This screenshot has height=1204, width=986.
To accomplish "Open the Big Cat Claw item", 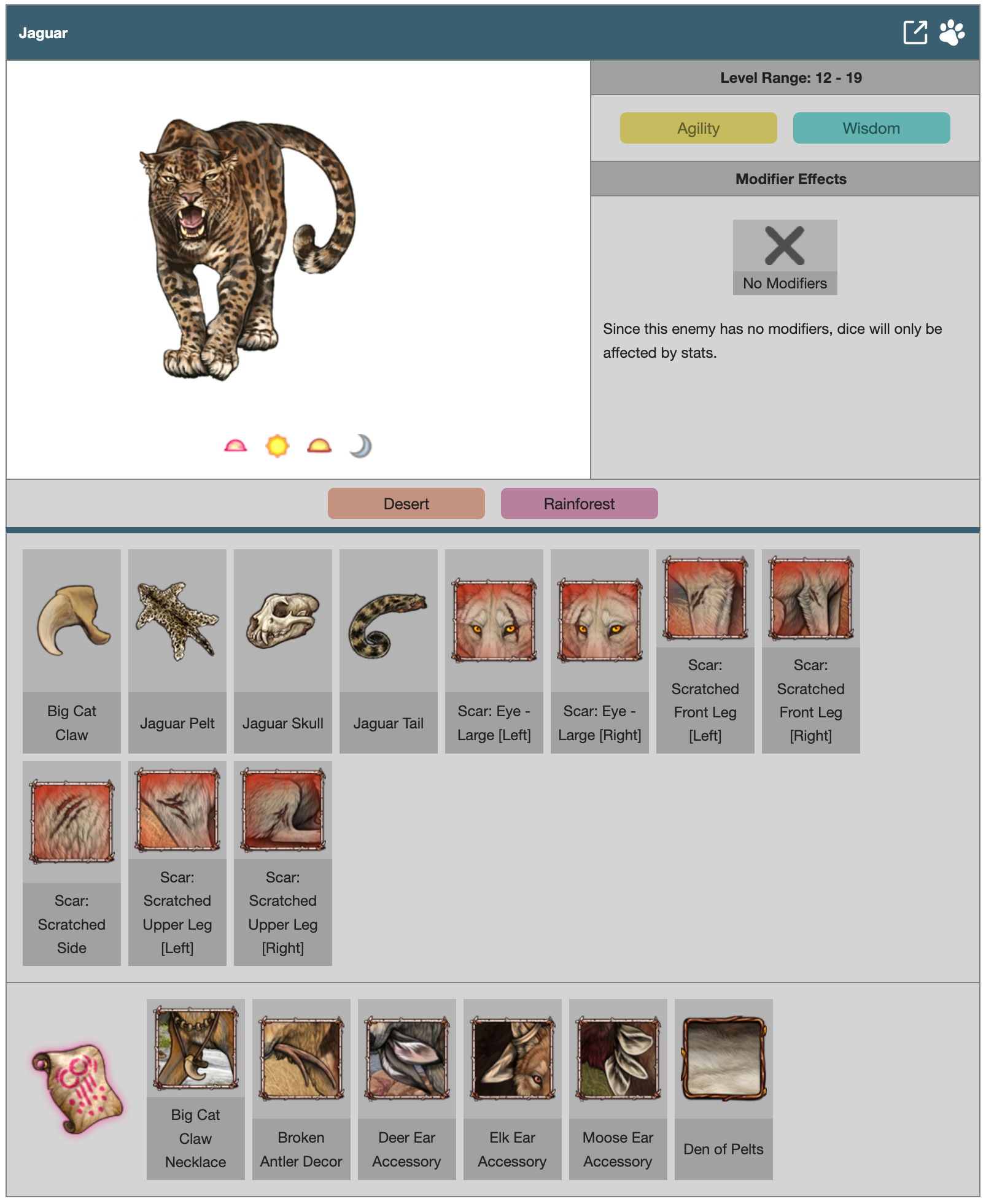I will pyautogui.click(x=72, y=651).
